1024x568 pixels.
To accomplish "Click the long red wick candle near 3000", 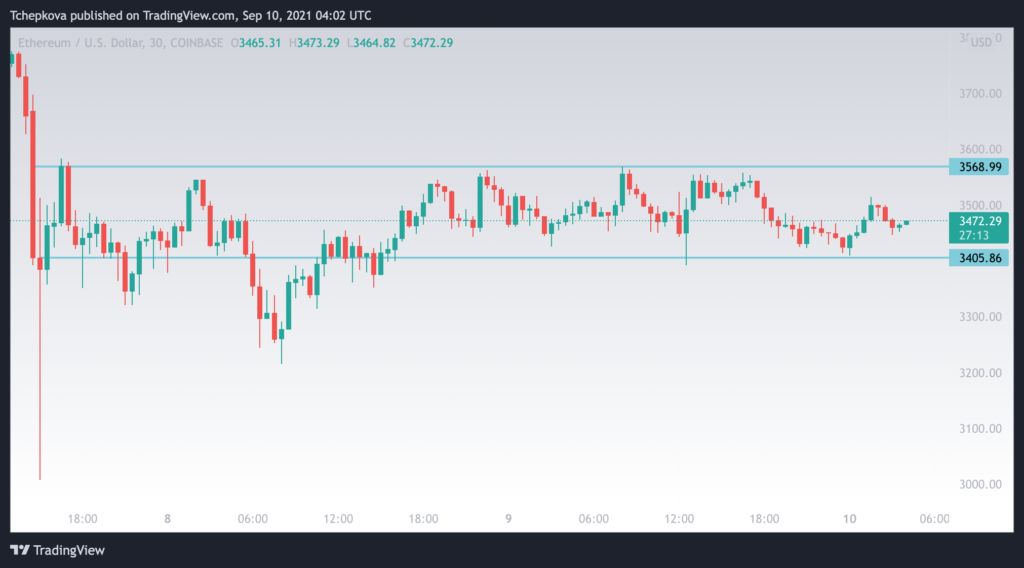I will (40, 339).
